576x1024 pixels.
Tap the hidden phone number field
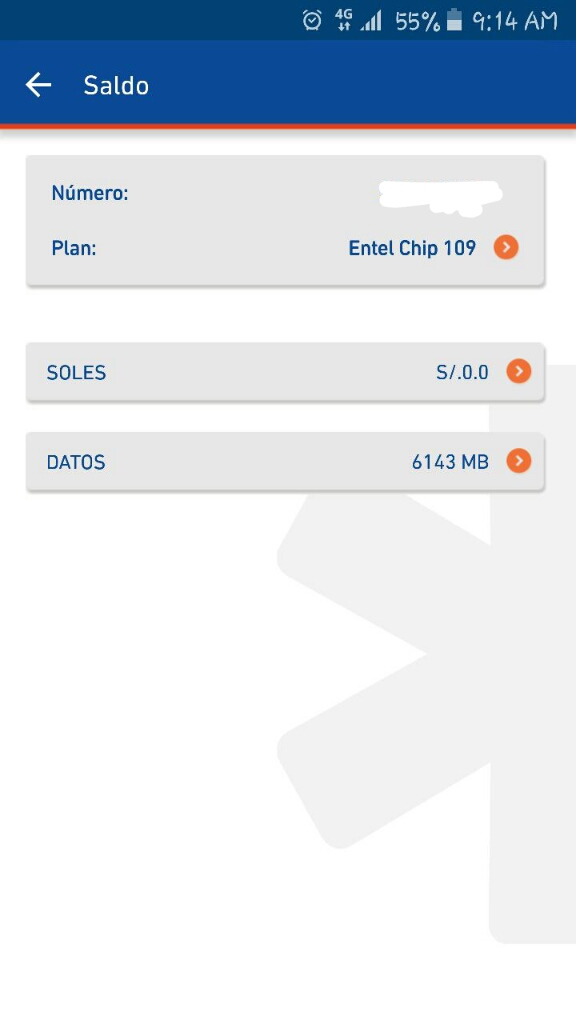(441, 198)
